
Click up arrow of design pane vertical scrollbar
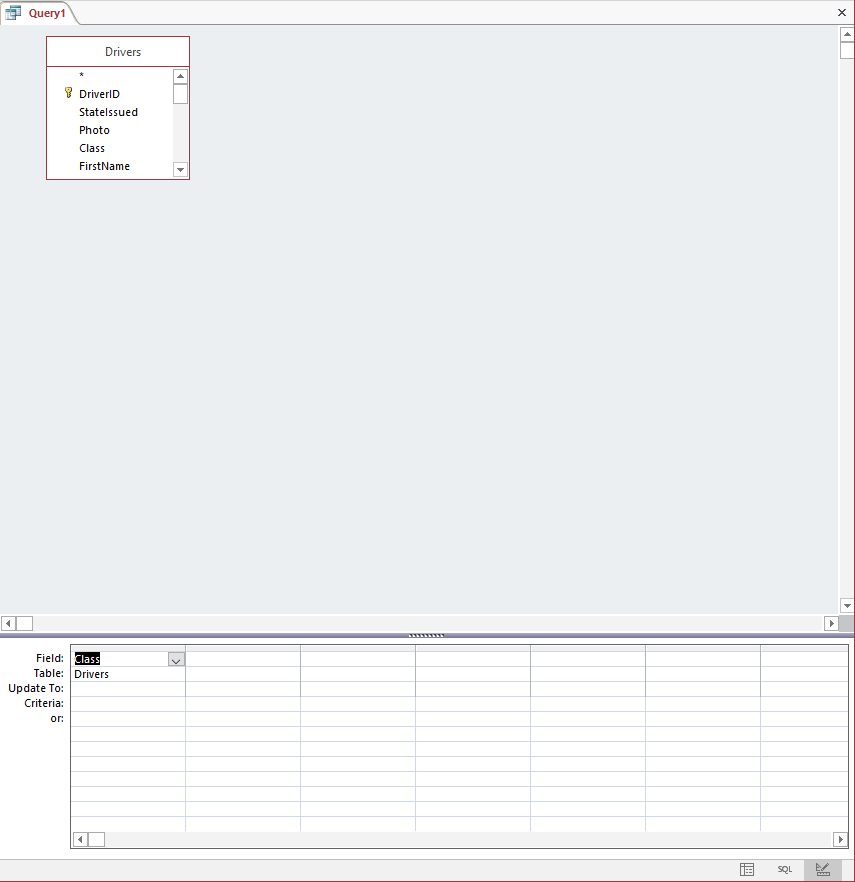(x=847, y=34)
